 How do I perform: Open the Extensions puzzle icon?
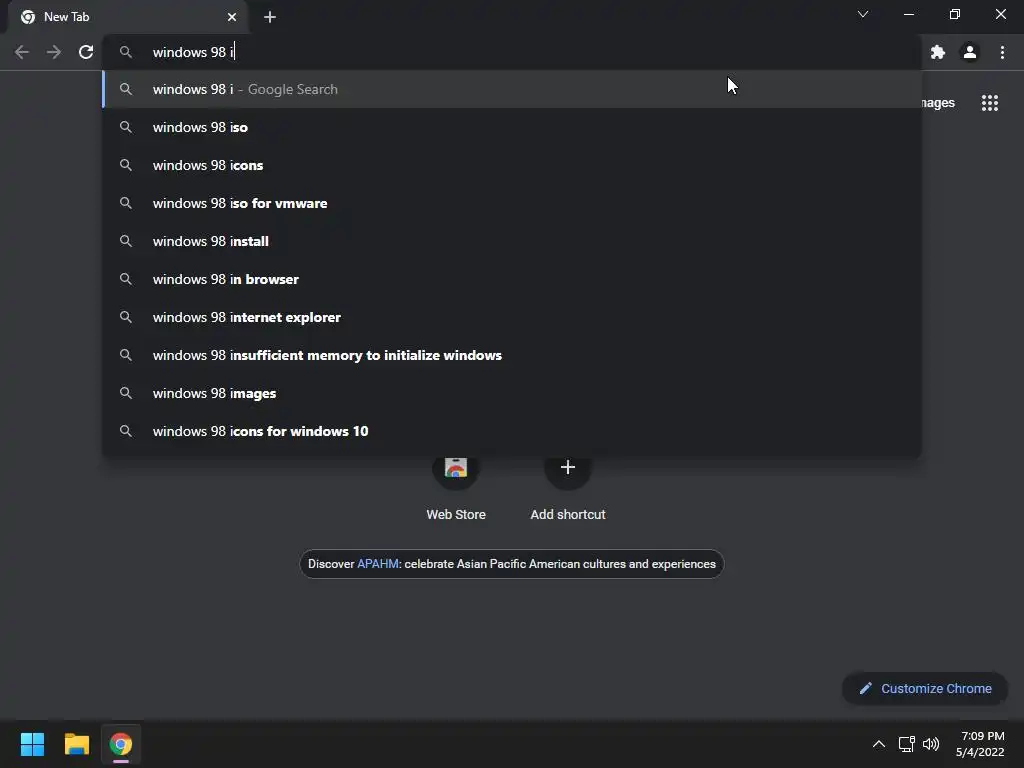pyautogui.click(x=938, y=52)
